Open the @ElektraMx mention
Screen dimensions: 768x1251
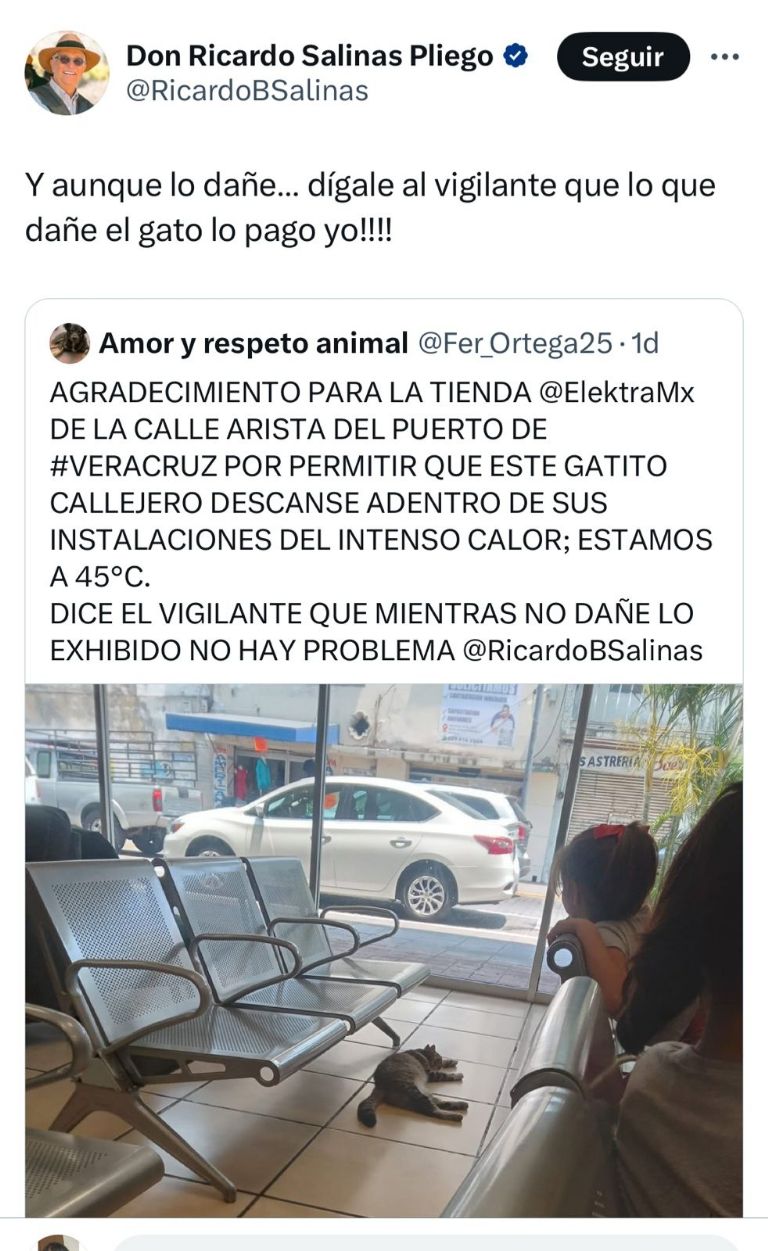616,392
